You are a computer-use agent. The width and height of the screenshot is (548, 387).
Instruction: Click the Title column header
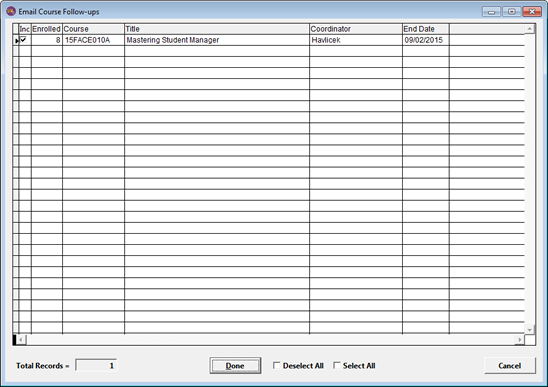[217, 29]
